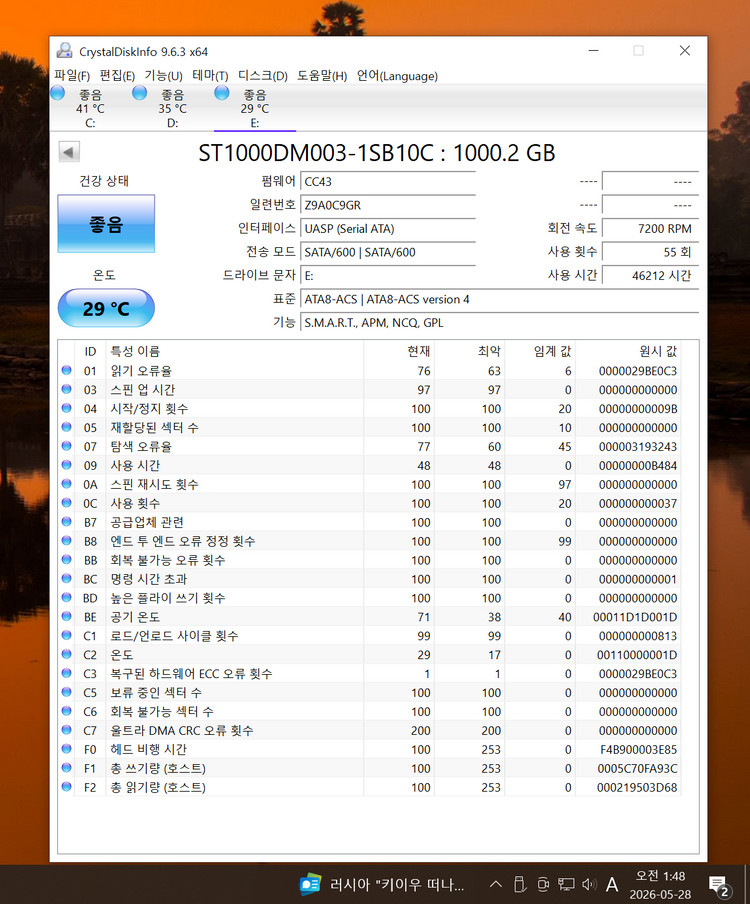Click the serial number field Z9A0C9GR

pos(387,205)
